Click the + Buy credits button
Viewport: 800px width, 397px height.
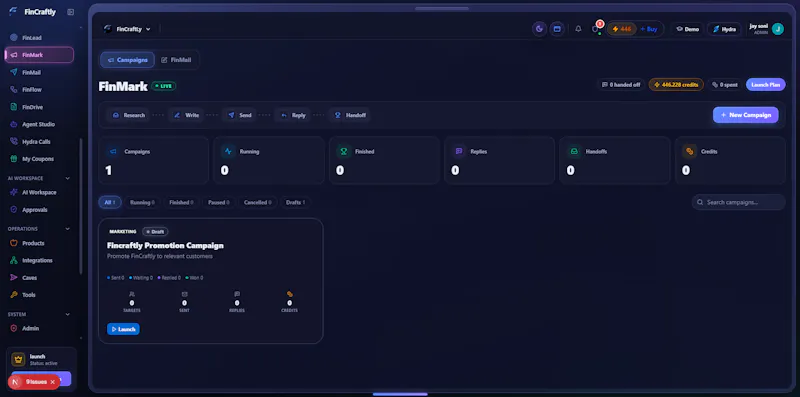649,29
